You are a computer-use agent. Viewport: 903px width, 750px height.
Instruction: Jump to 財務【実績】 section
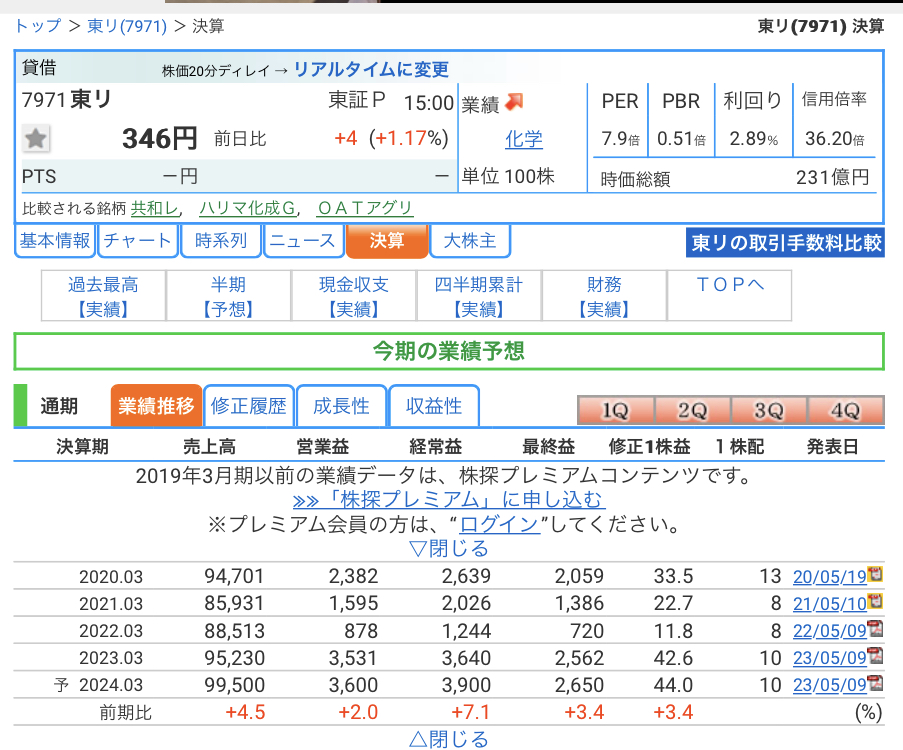point(604,296)
